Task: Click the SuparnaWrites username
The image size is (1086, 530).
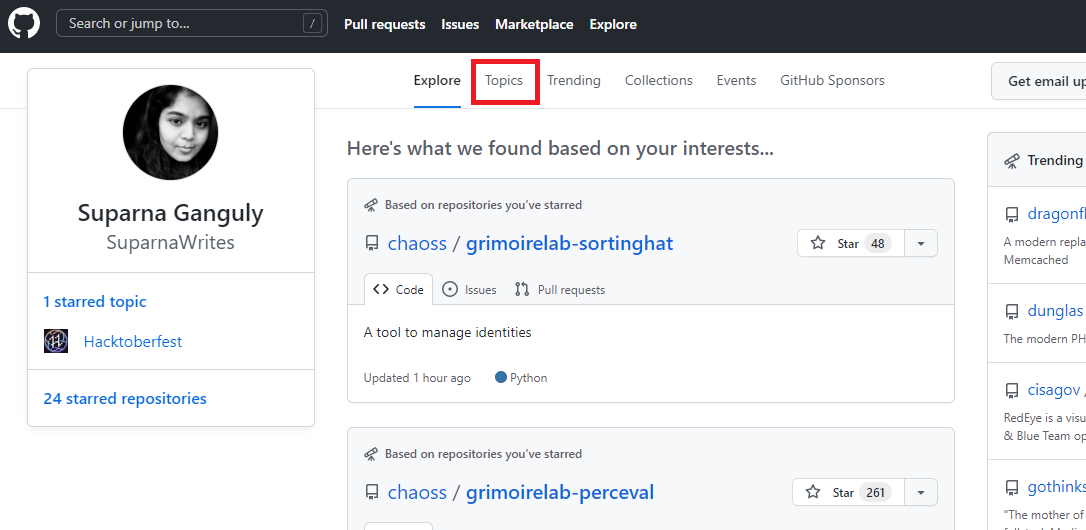Action: coord(170,242)
